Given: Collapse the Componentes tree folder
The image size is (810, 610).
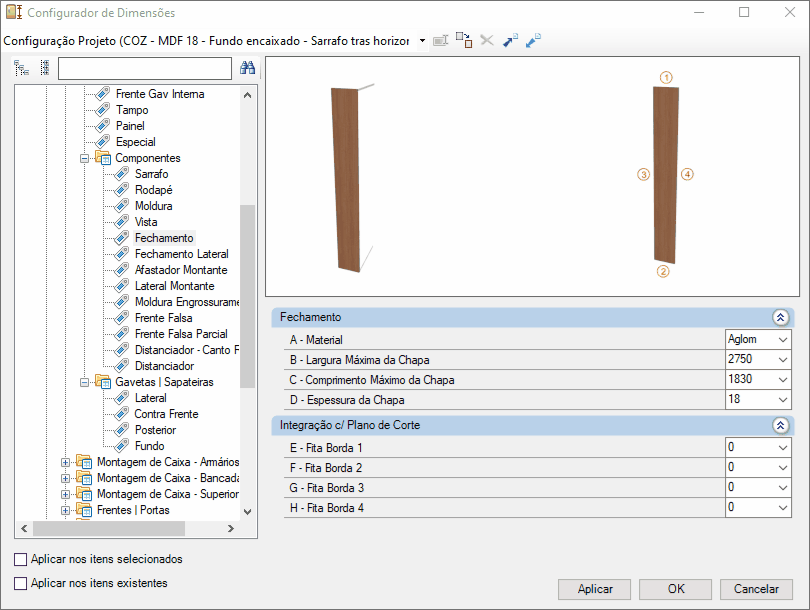Looking at the screenshot, I should 85,159.
